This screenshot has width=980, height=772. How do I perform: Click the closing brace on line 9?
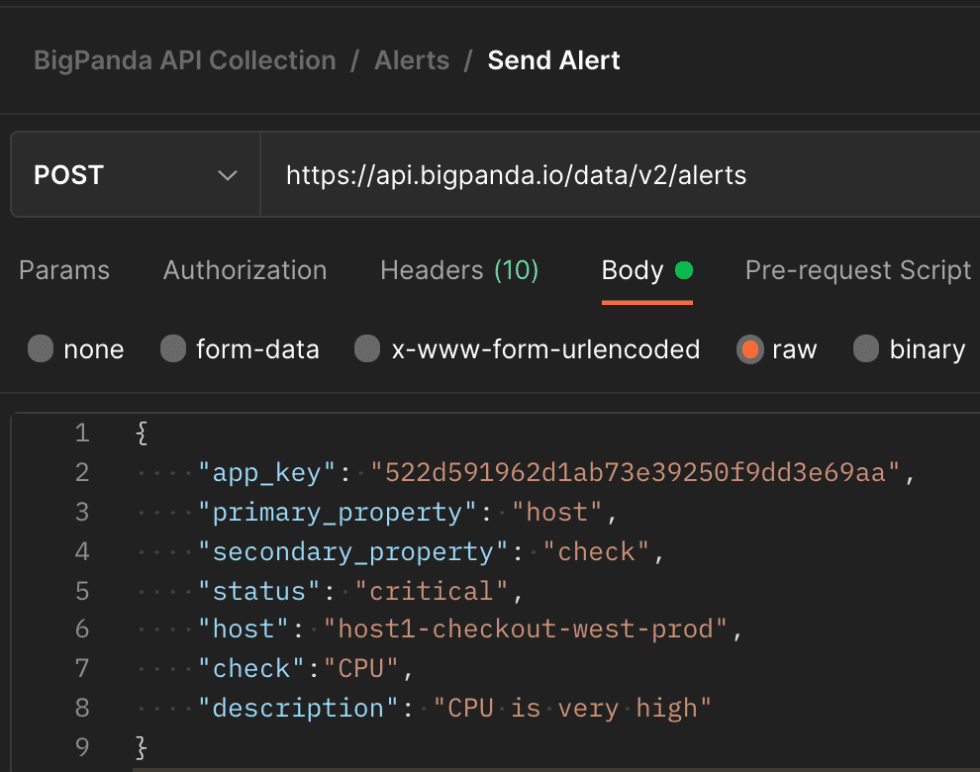[140, 747]
